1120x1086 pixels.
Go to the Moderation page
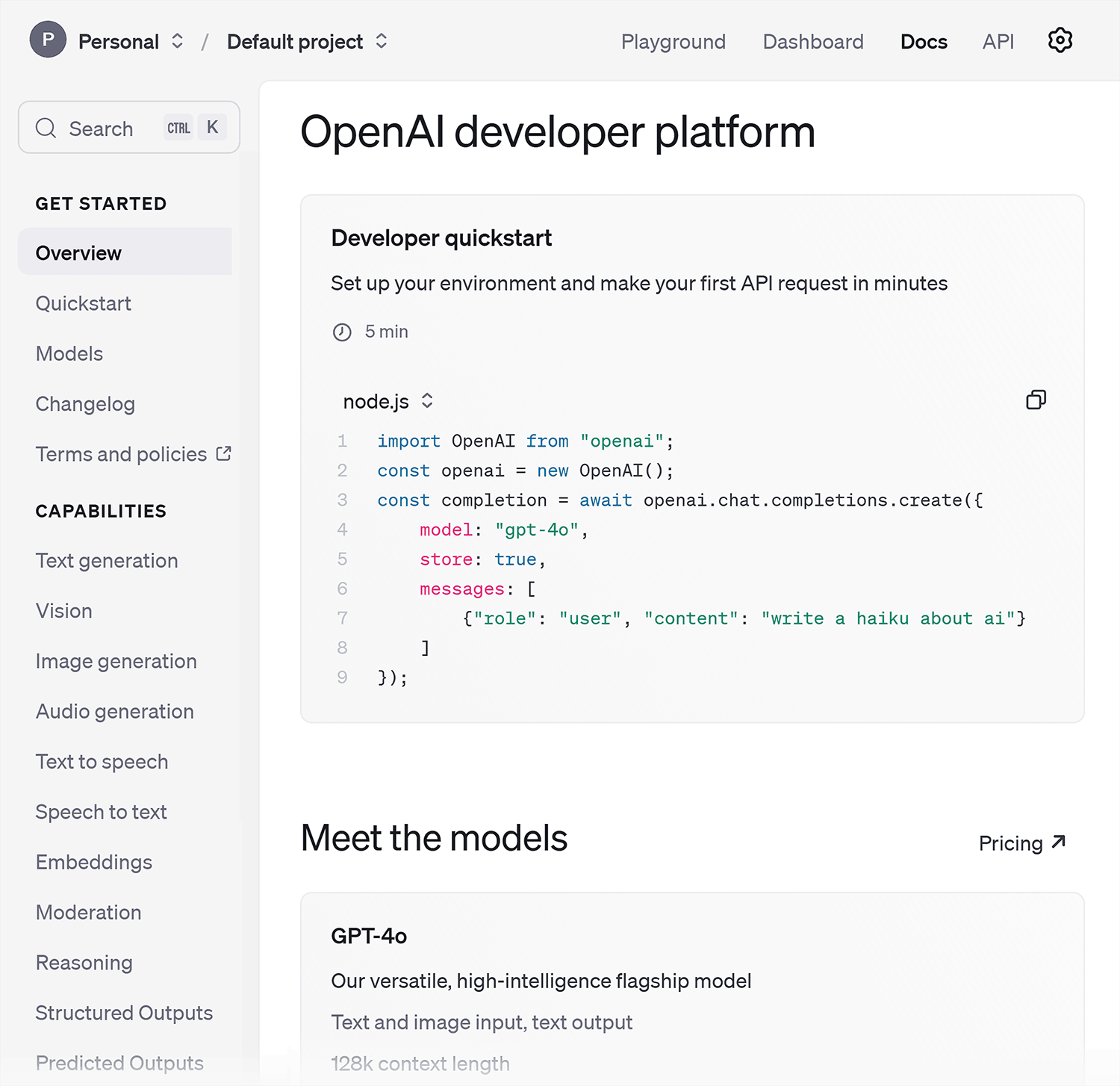tap(89, 912)
